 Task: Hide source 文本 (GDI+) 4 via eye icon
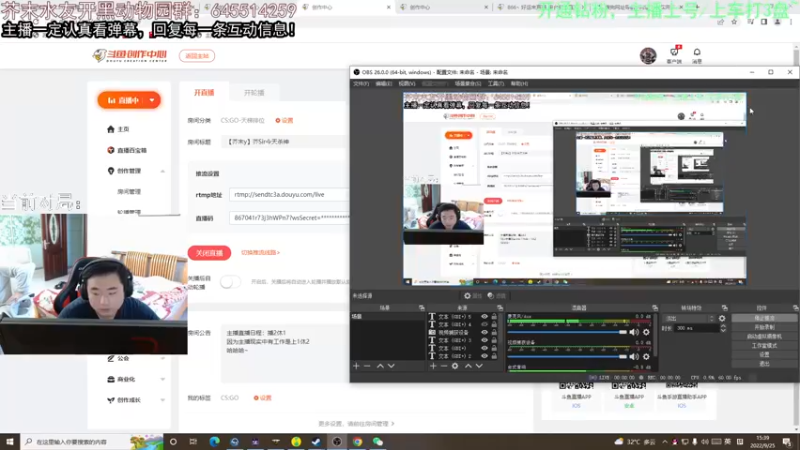pos(484,324)
